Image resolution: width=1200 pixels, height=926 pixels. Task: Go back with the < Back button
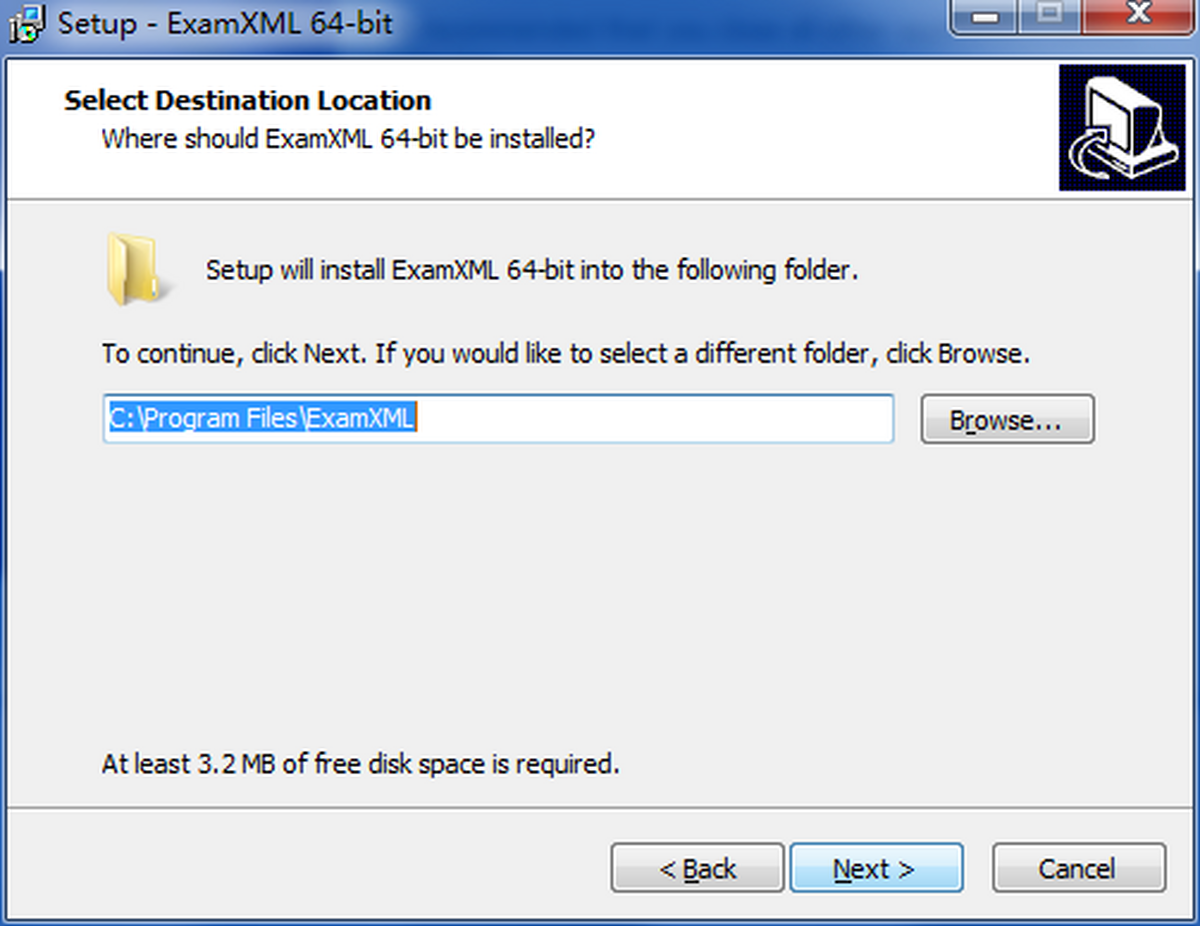point(697,868)
